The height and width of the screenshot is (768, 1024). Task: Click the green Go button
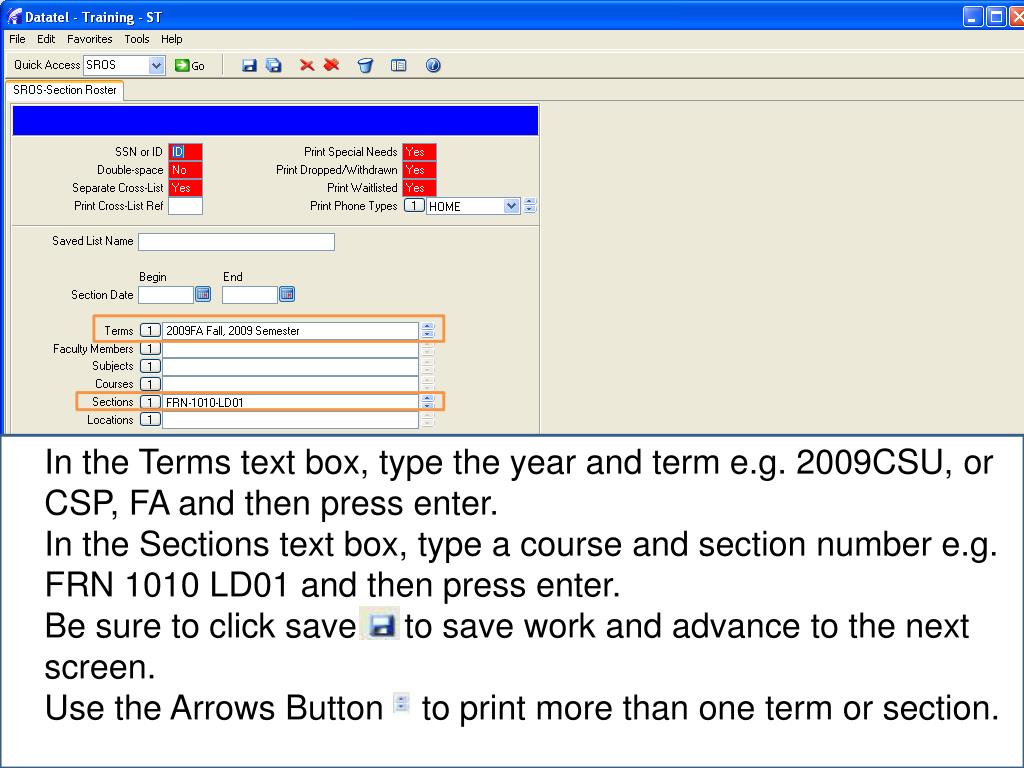pos(189,65)
